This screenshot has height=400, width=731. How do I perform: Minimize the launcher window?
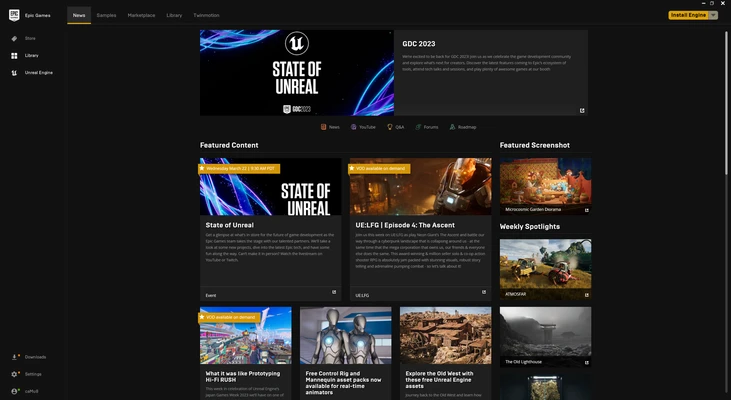pos(703,3)
